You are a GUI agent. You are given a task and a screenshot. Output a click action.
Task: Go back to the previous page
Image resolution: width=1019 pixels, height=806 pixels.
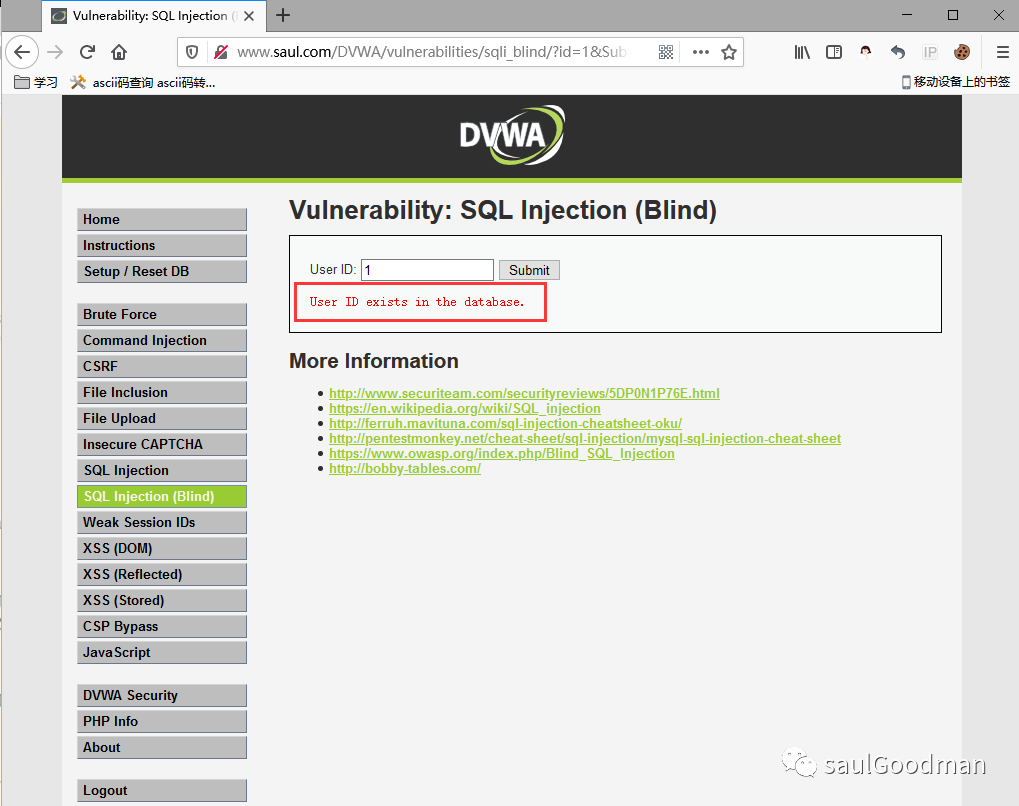pyautogui.click(x=22, y=52)
